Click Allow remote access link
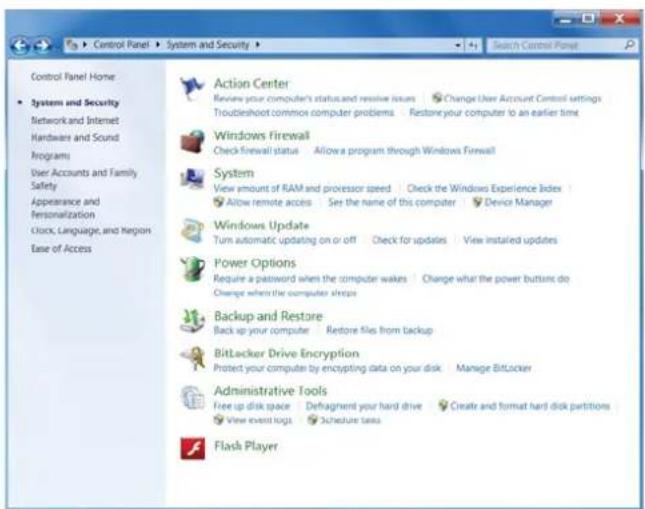 pyautogui.click(x=269, y=202)
